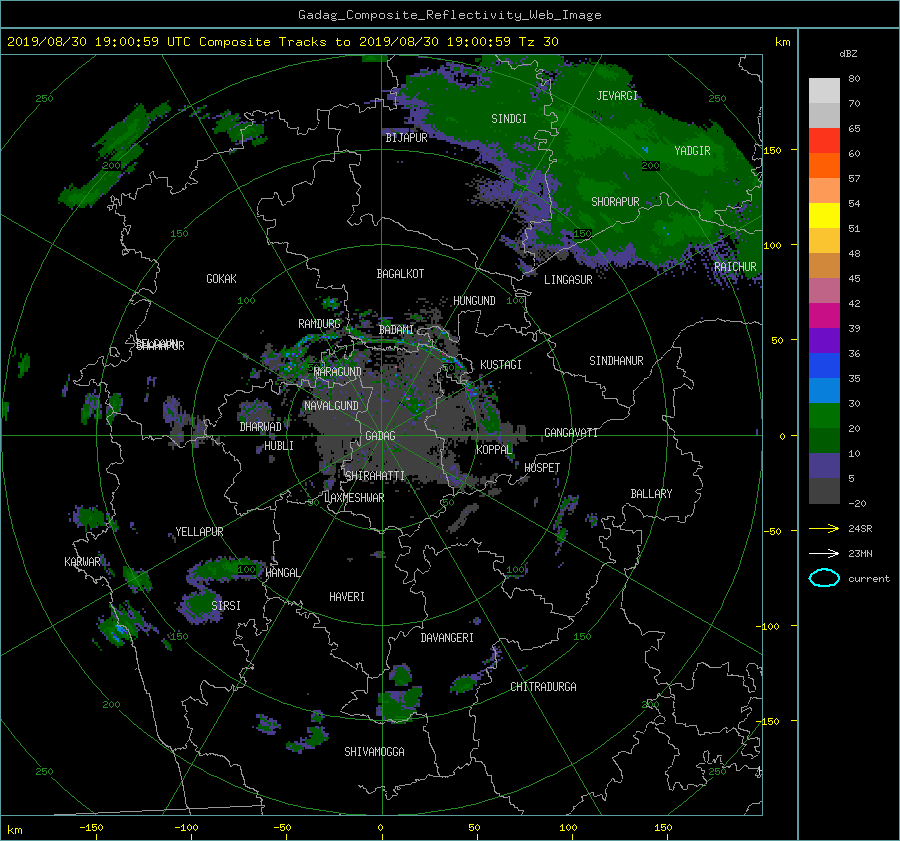Click the YADGIR city label
The width and height of the screenshot is (900, 841).
coord(692,151)
